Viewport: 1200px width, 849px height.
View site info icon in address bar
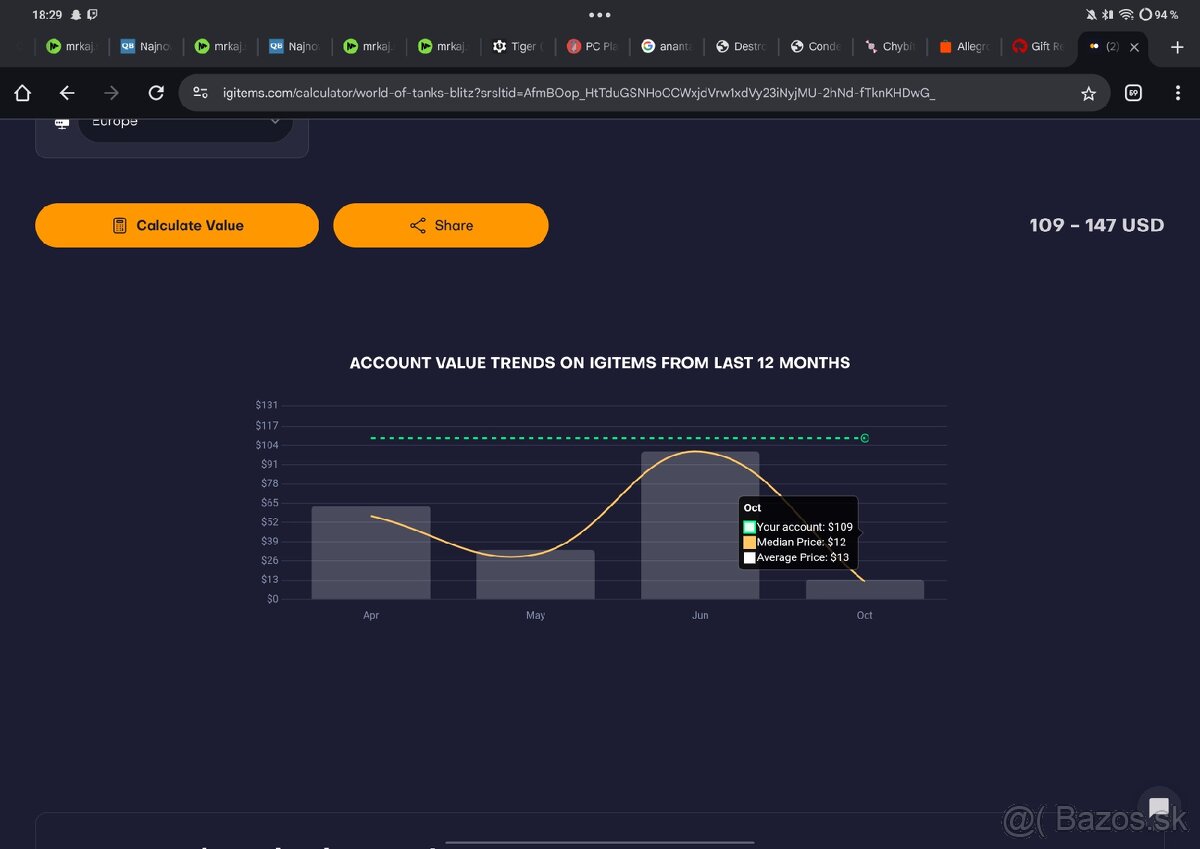(201, 93)
